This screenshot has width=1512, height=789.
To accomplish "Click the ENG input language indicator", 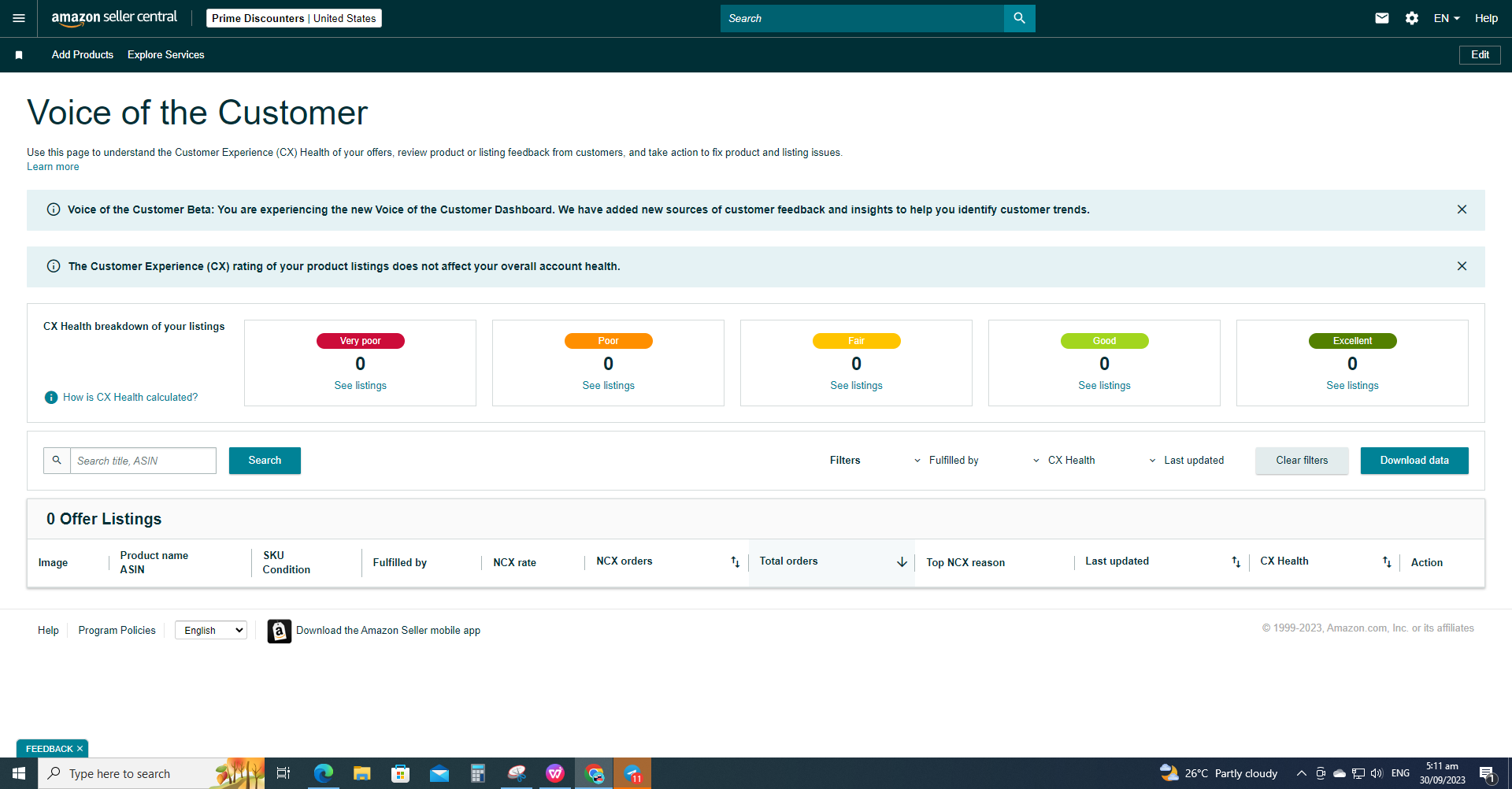I will pyautogui.click(x=1400, y=773).
